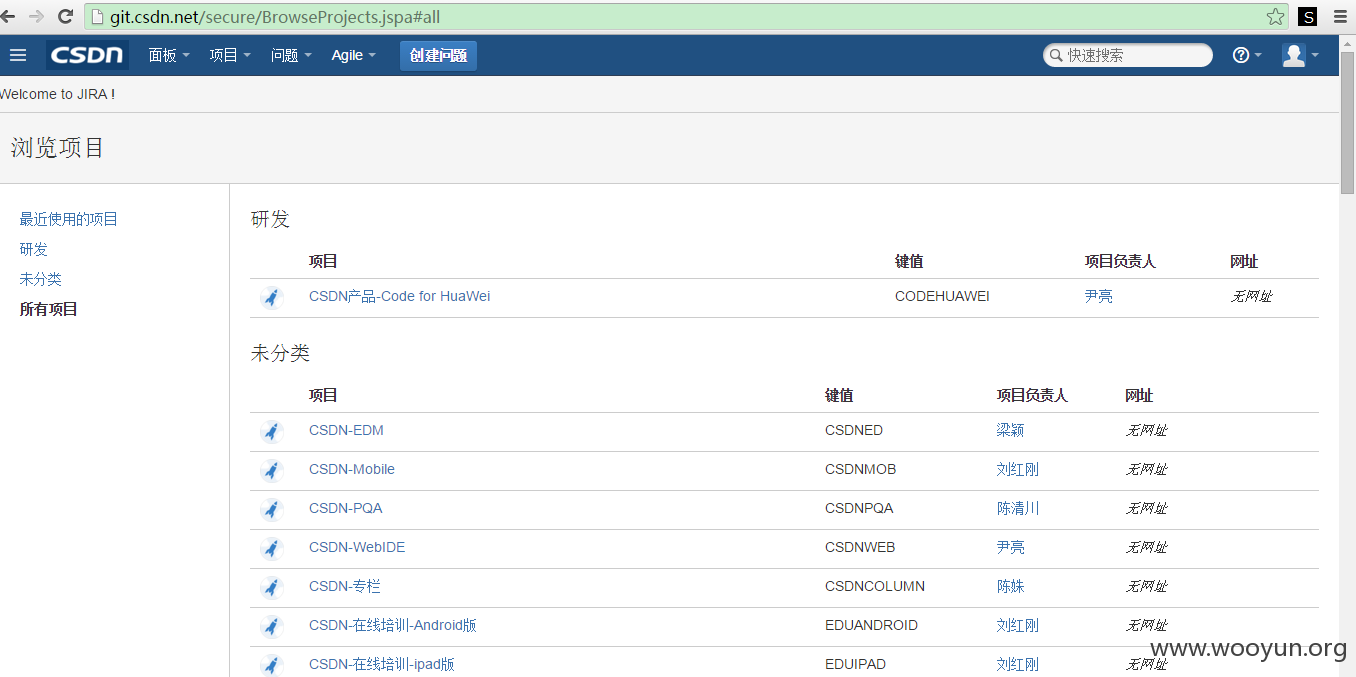The height and width of the screenshot is (677, 1356).
Task: Click project avatar for CSDN-Mobile
Action: [271, 470]
